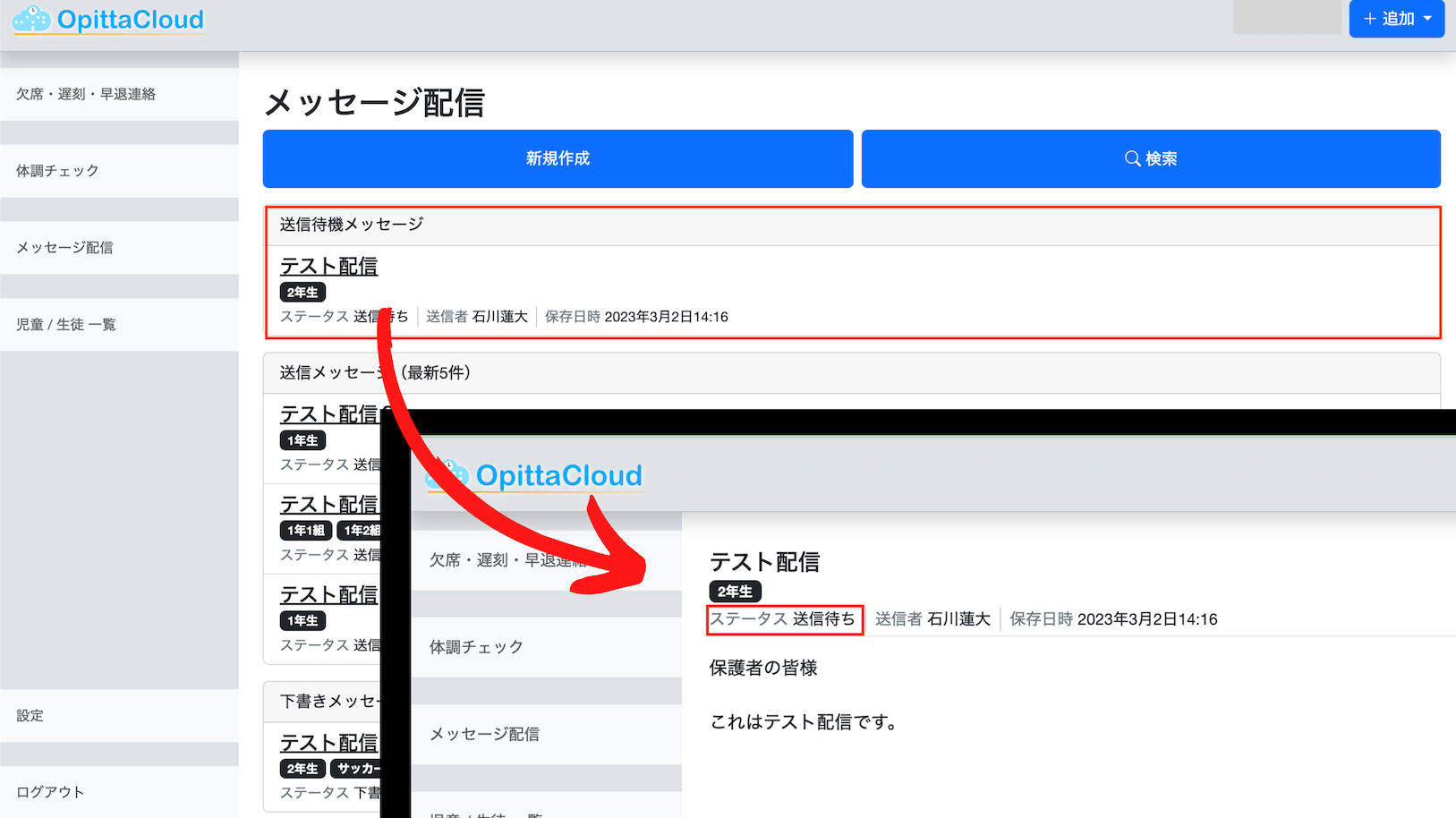This screenshot has width=1456, height=818.
Task: Open the first テスト配信 link with the 1年生 badge
Action: (x=328, y=414)
